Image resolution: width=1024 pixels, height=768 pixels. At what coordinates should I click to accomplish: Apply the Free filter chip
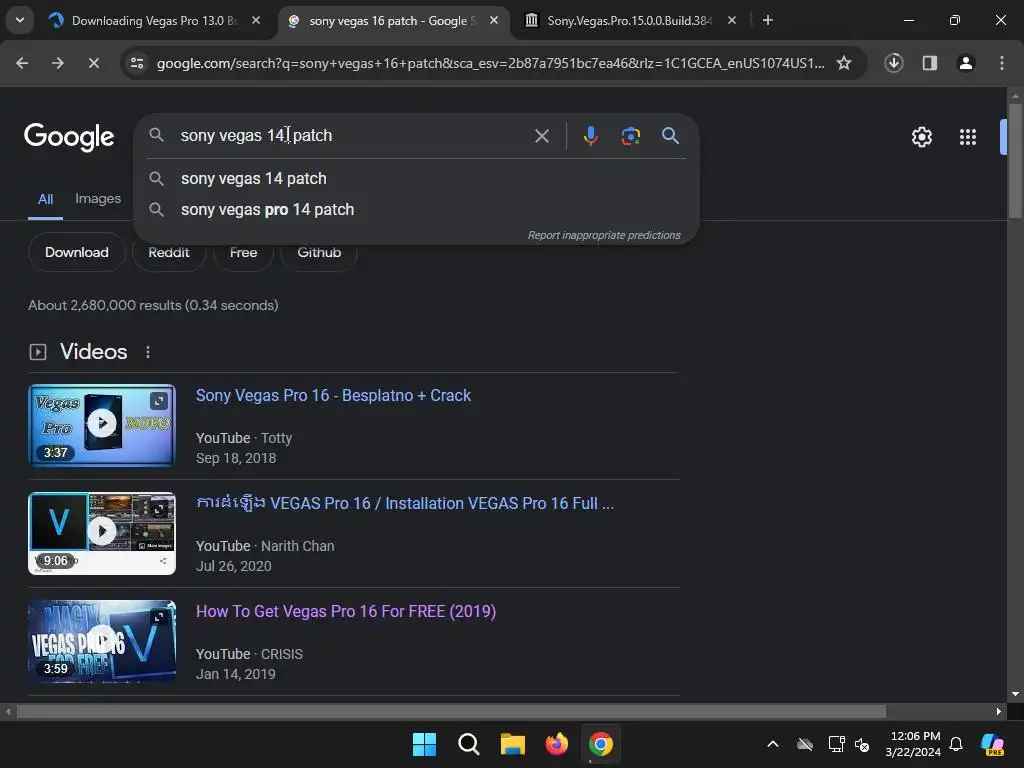tap(243, 253)
